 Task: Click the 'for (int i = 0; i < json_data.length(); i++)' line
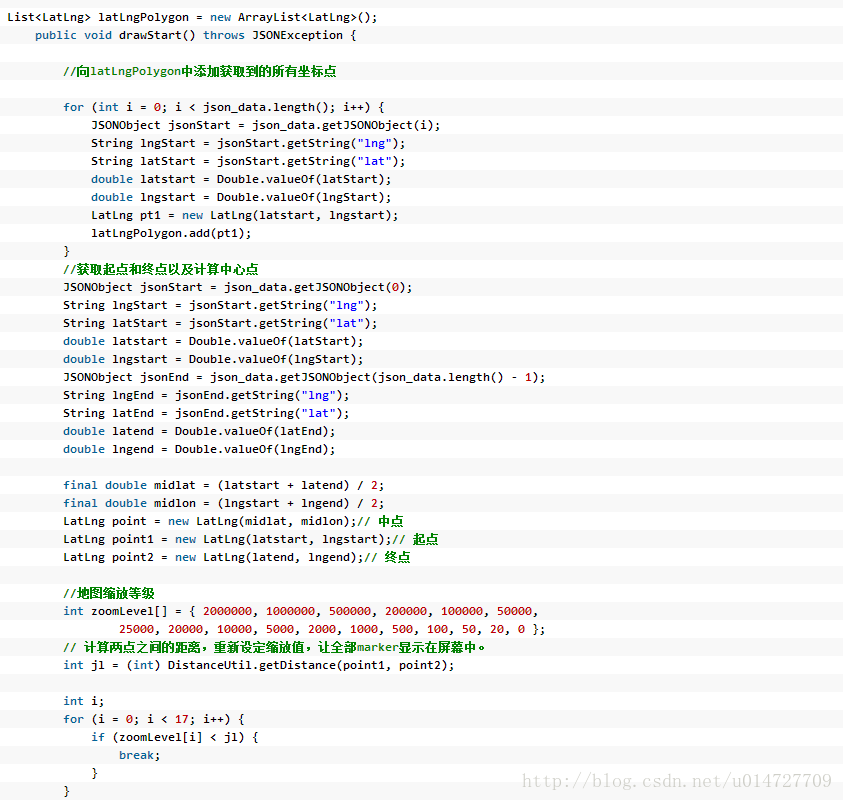tap(224, 108)
